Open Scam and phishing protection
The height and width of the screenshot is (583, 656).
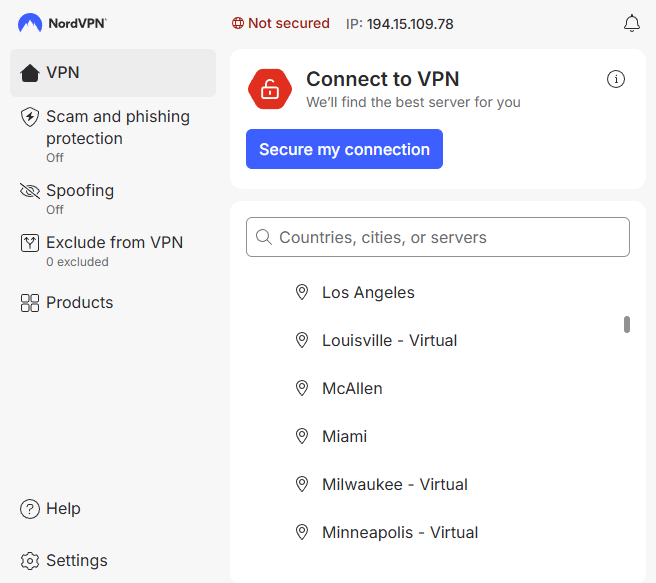pos(113,136)
